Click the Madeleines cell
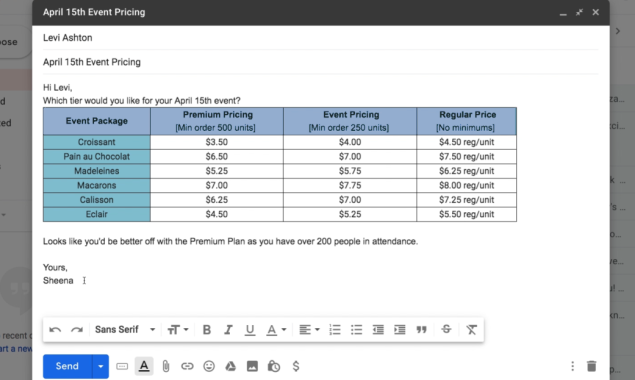Image resolution: width=635 pixels, height=380 pixels. pos(97,171)
